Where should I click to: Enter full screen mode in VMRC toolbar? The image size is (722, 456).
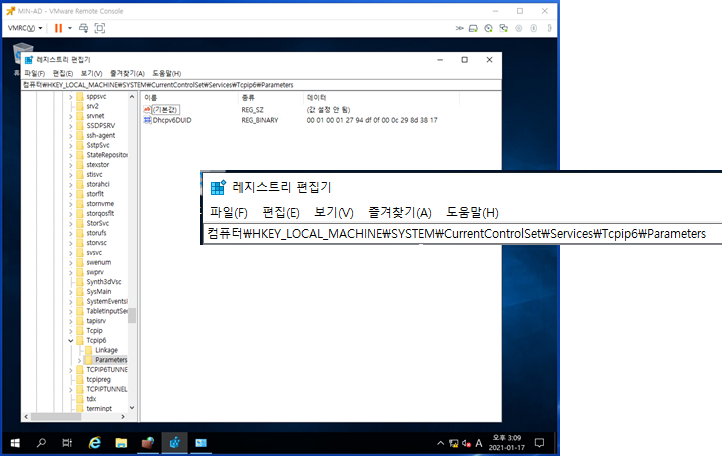click(99, 28)
